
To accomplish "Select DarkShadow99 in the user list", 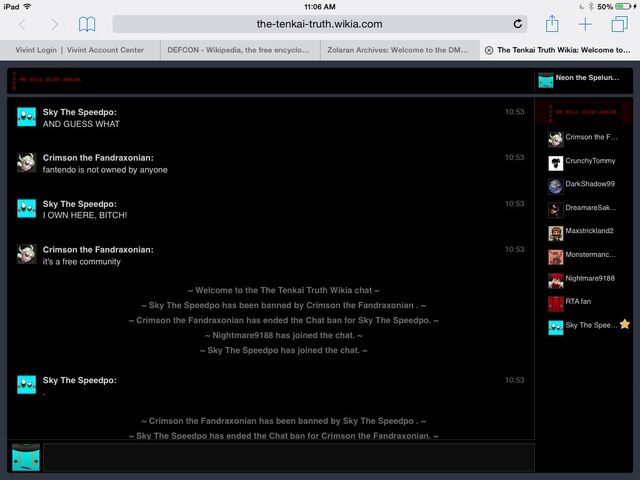I will click(x=584, y=186).
